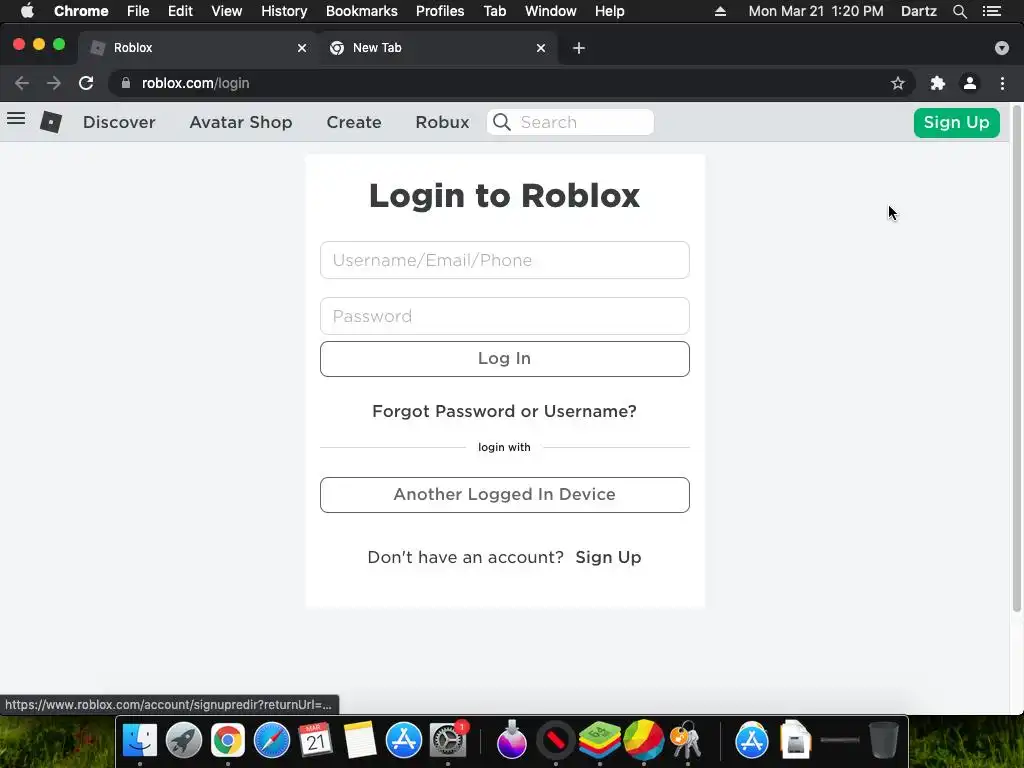This screenshot has width=1024, height=768.
Task: Go back using the browser back arrow
Action: (x=22, y=83)
